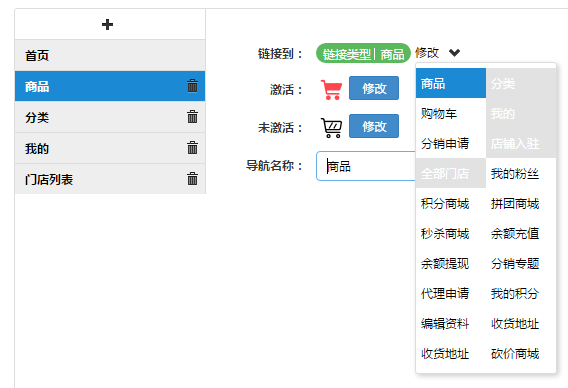568x388 pixels.
Task: Click the red activated cart icon
Action: [x=331, y=89]
